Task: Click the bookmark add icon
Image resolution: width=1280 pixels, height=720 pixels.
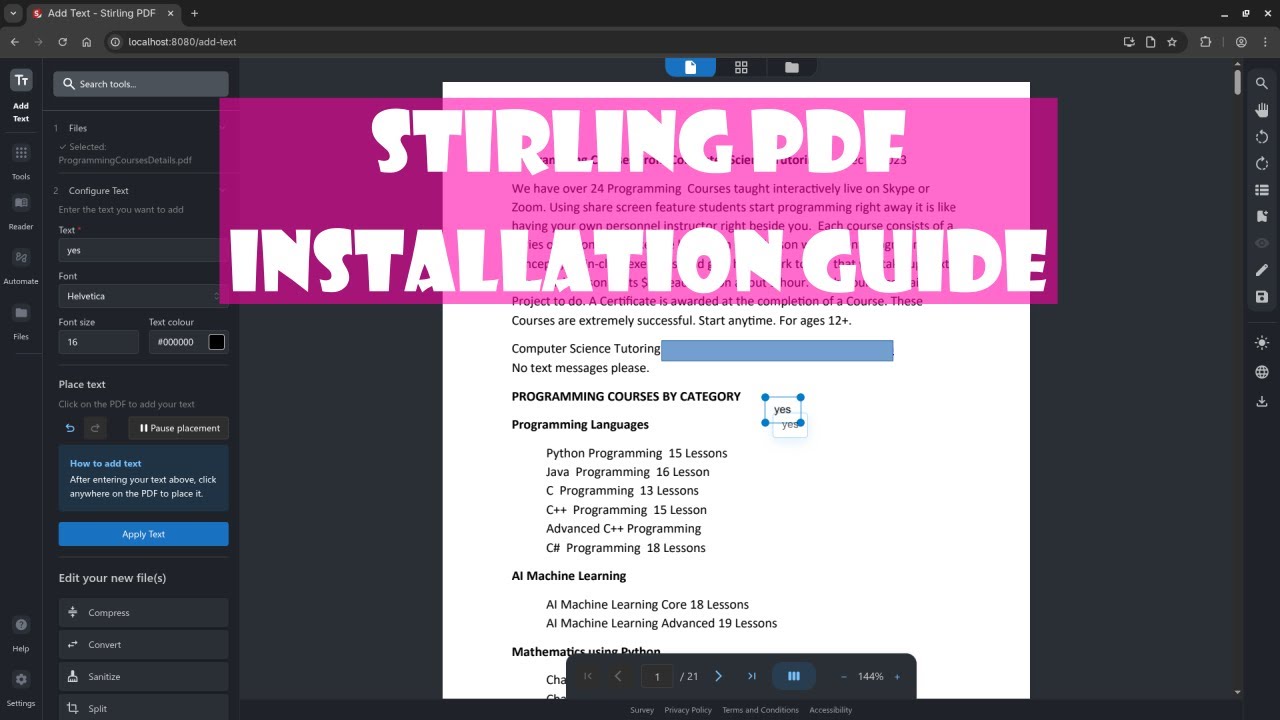Action: click(x=1262, y=216)
